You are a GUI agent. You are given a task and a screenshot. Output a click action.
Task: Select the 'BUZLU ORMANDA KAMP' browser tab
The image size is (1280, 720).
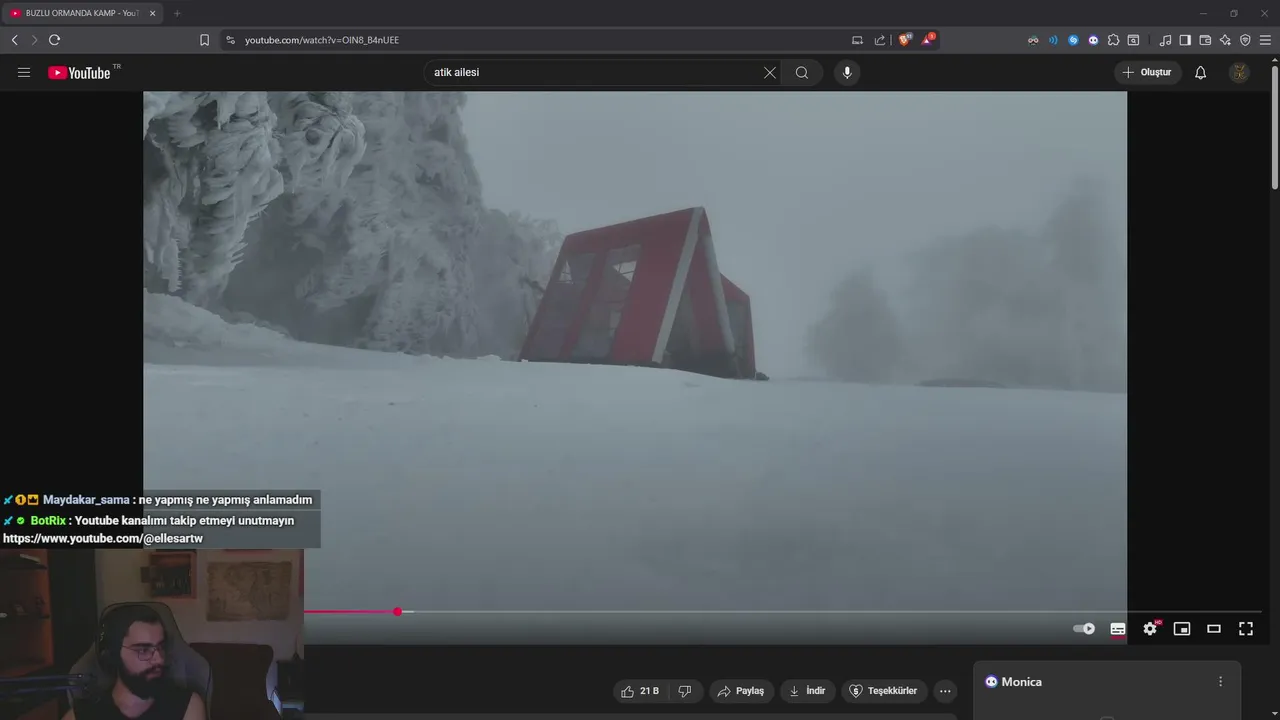[80, 13]
